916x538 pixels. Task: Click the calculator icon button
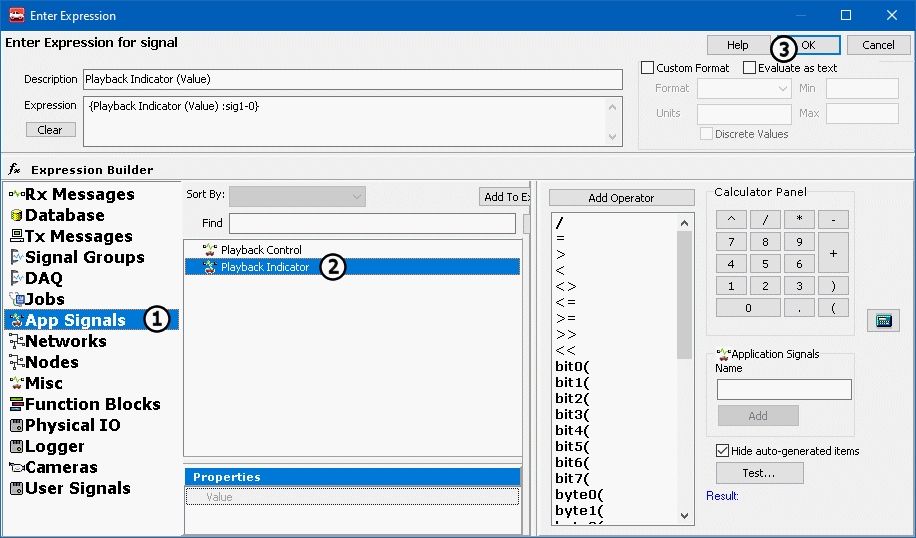click(x=883, y=320)
